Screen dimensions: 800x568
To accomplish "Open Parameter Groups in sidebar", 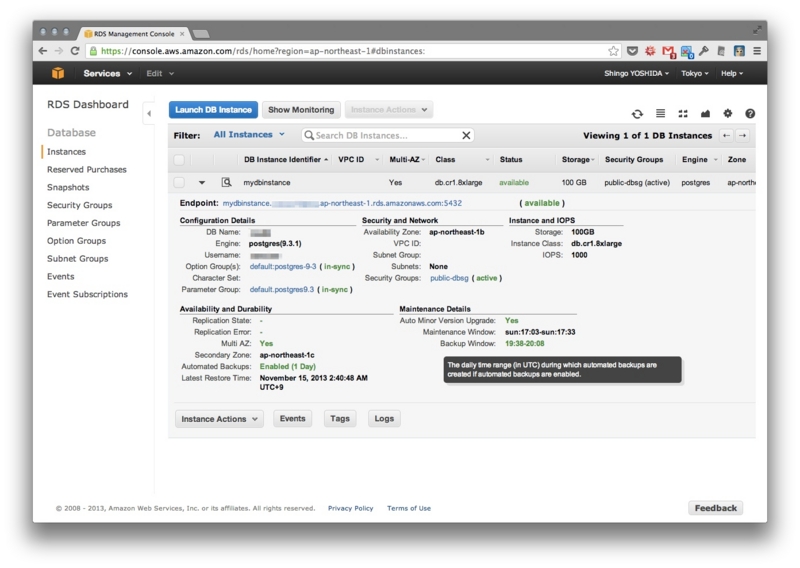I will coord(84,223).
